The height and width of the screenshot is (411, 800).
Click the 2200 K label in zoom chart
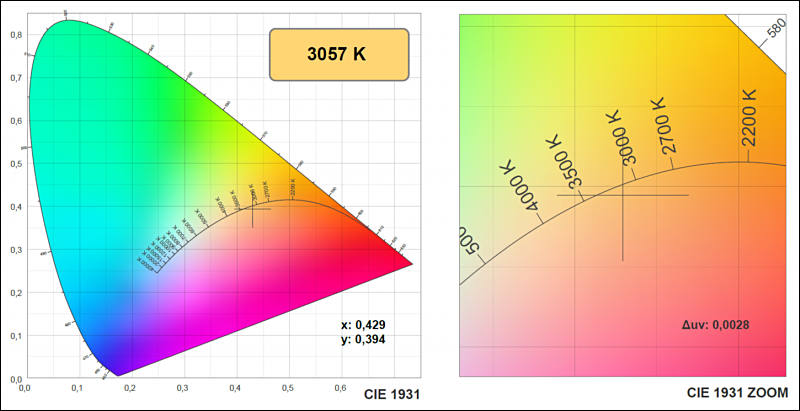click(748, 117)
